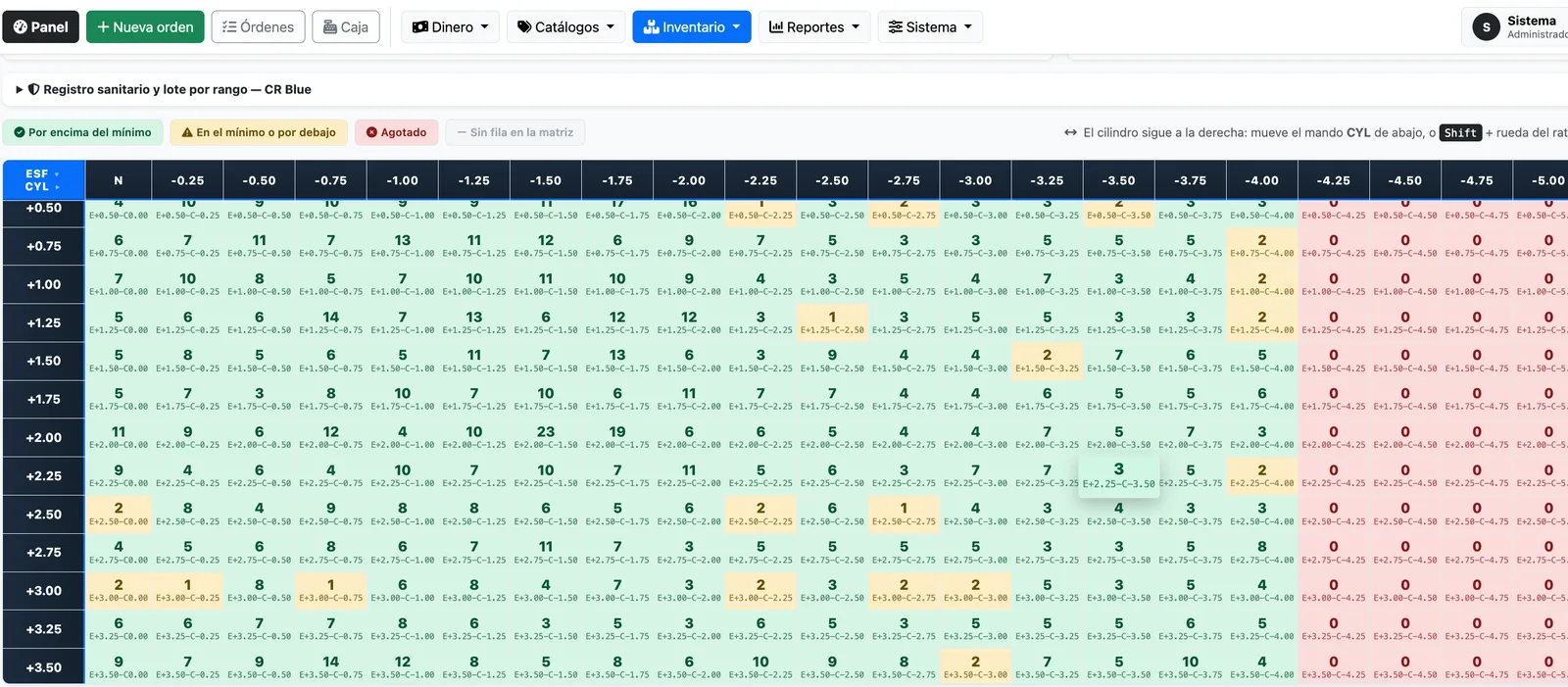The image size is (1568, 687).
Task: Select the -3.50 cylinder column header
Action: (x=1118, y=180)
